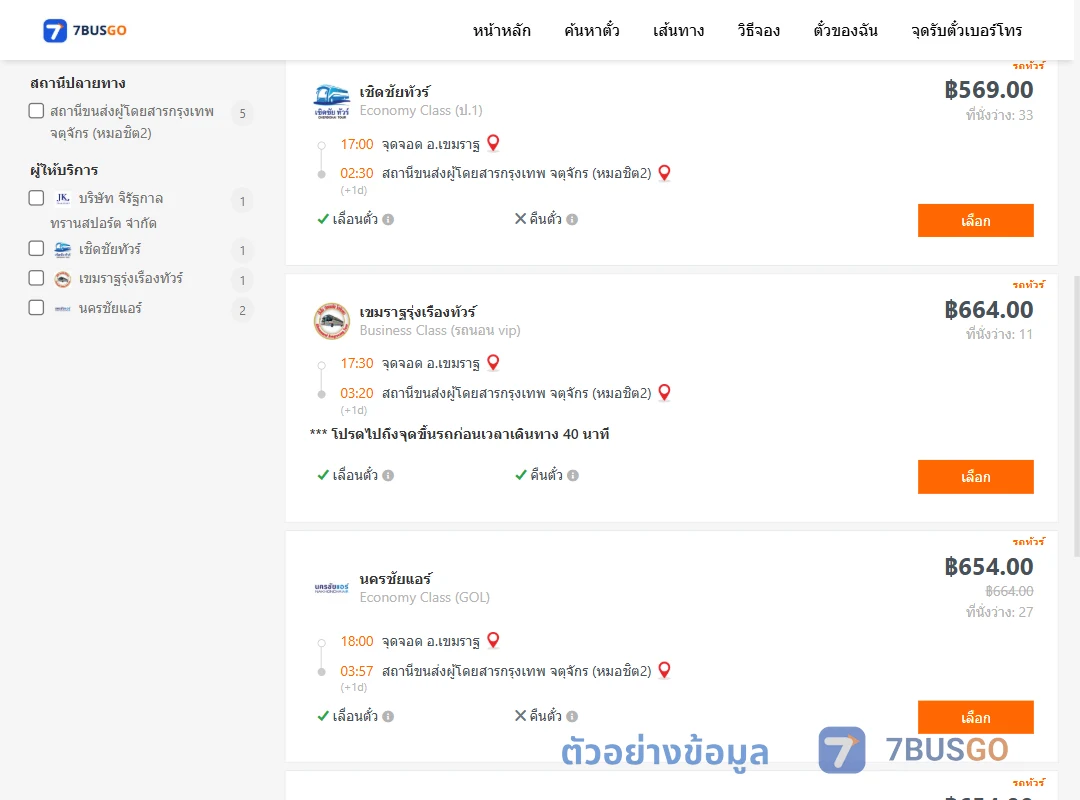Click struck-through price ฿664.00 on นครชัยแอร์ card
The width and height of the screenshot is (1080, 800).
click(1009, 591)
